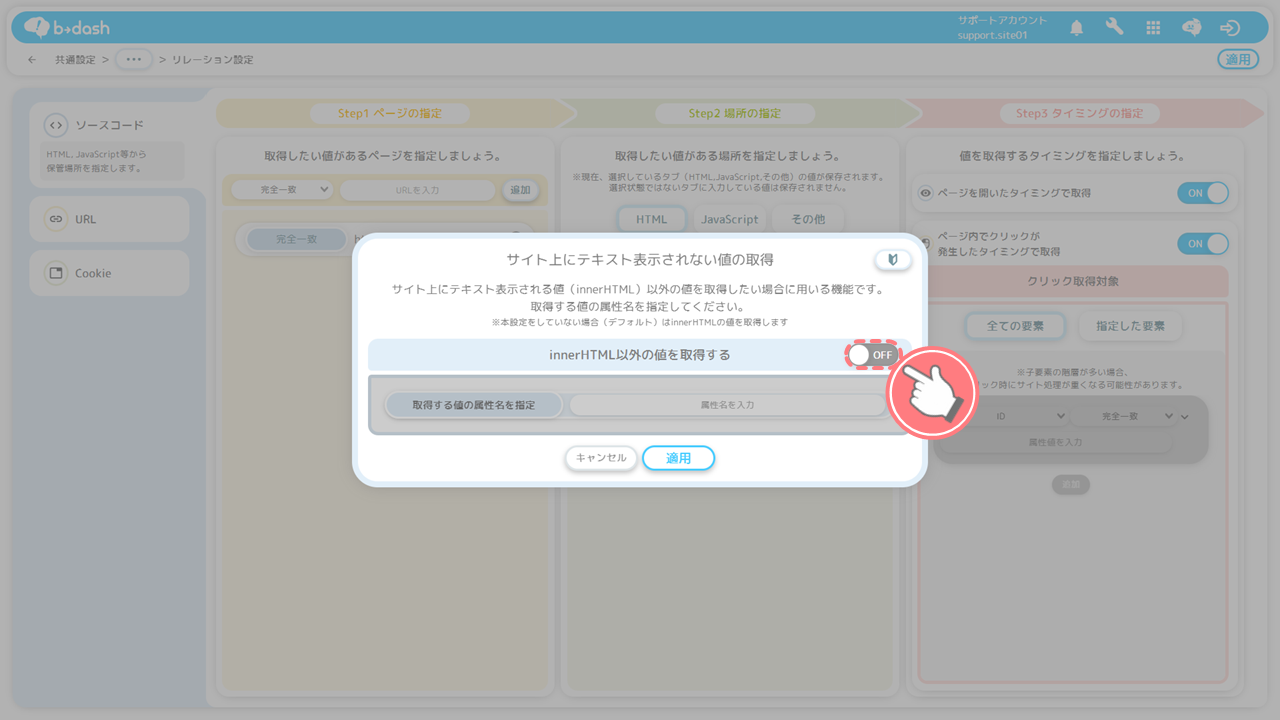
Task: Focus the URLを入力 field
Action: tap(417, 190)
